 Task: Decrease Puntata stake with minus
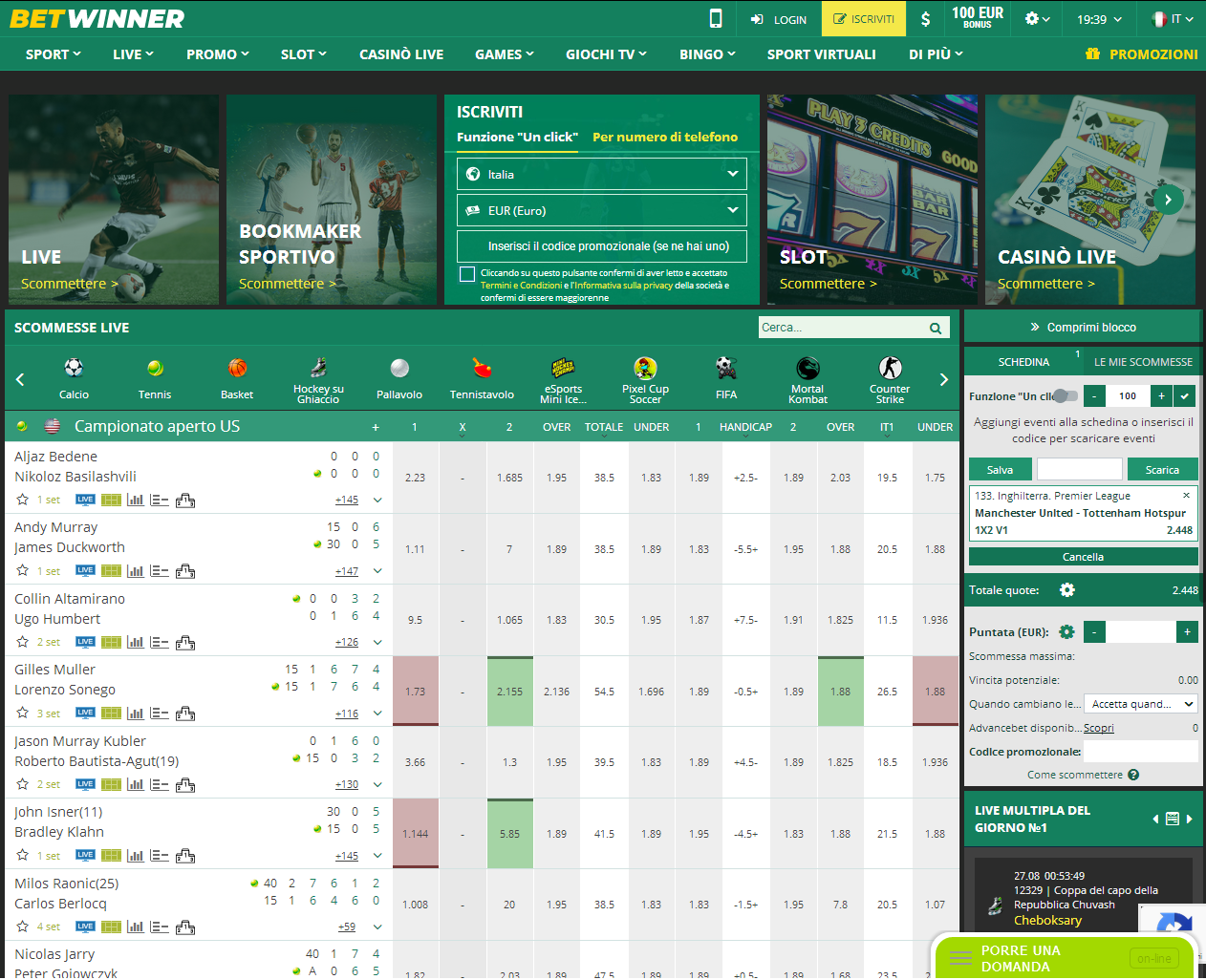point(1094,631)
